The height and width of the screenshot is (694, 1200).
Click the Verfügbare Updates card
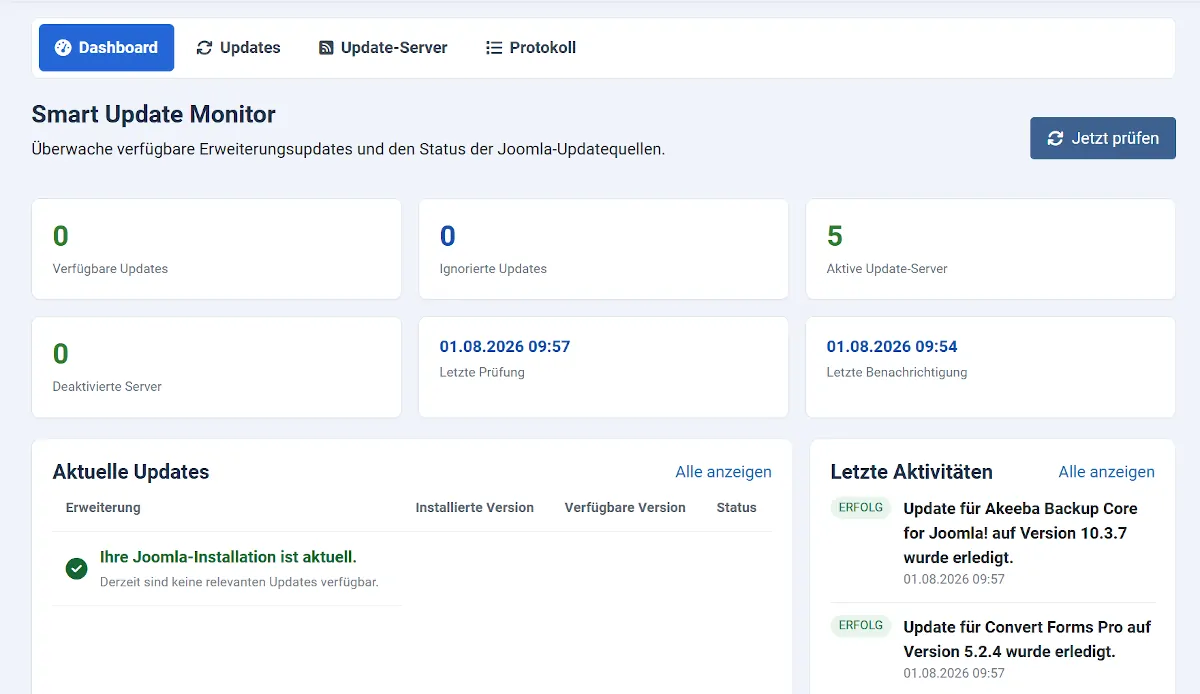(217, 249)
